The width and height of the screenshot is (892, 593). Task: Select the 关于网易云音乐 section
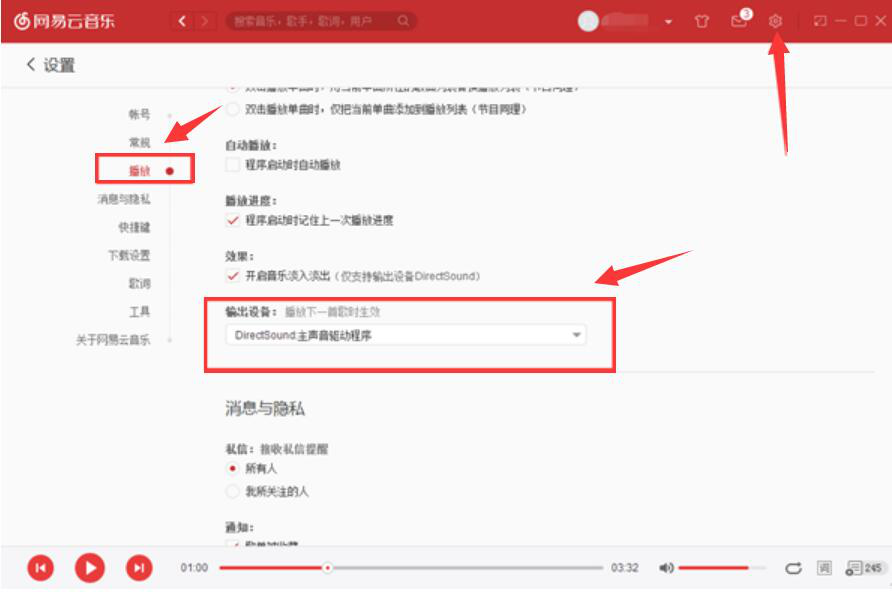click(x=113, y=340)
